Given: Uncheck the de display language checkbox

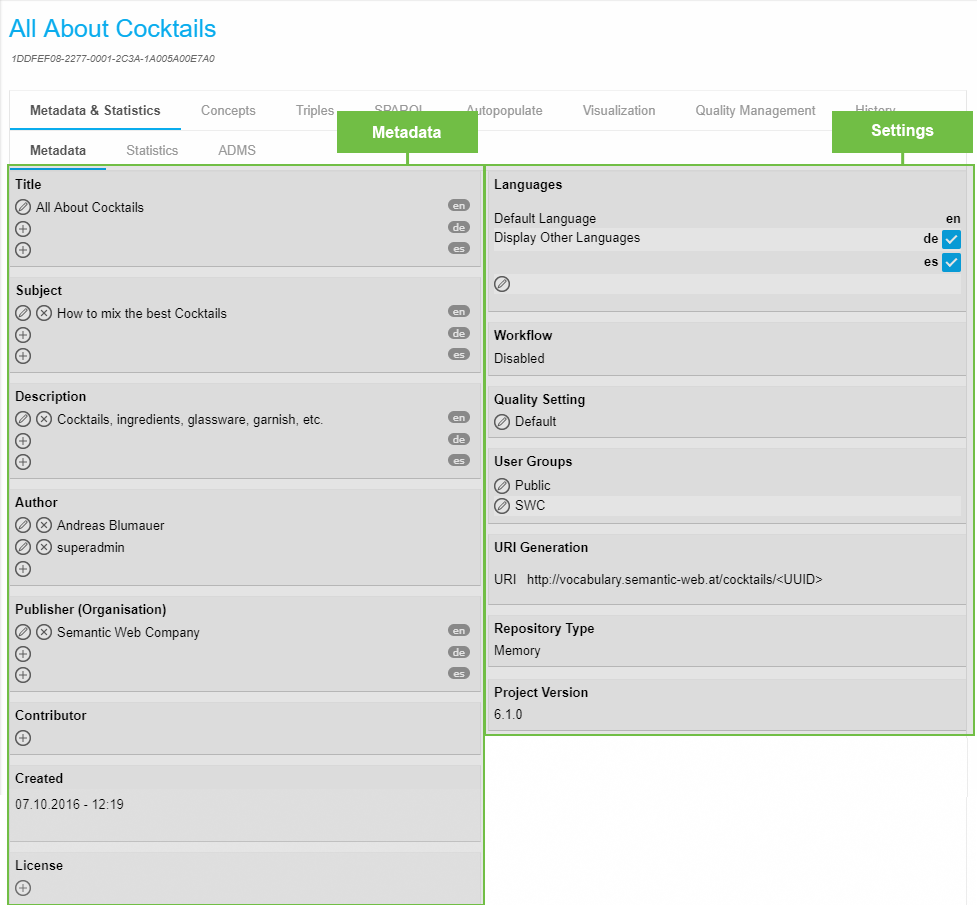Looking at the screenshot, I should (951, 239).
